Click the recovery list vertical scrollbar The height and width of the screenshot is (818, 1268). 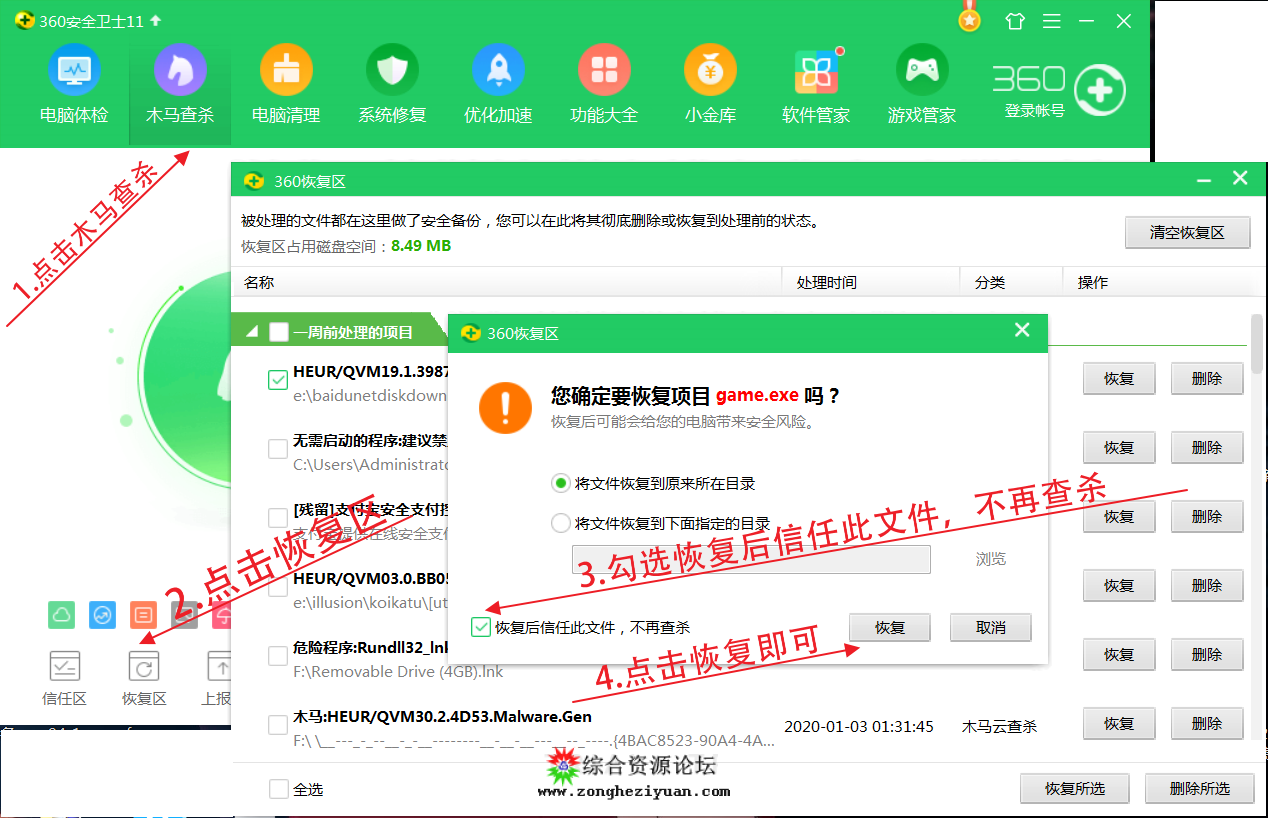1257,343
